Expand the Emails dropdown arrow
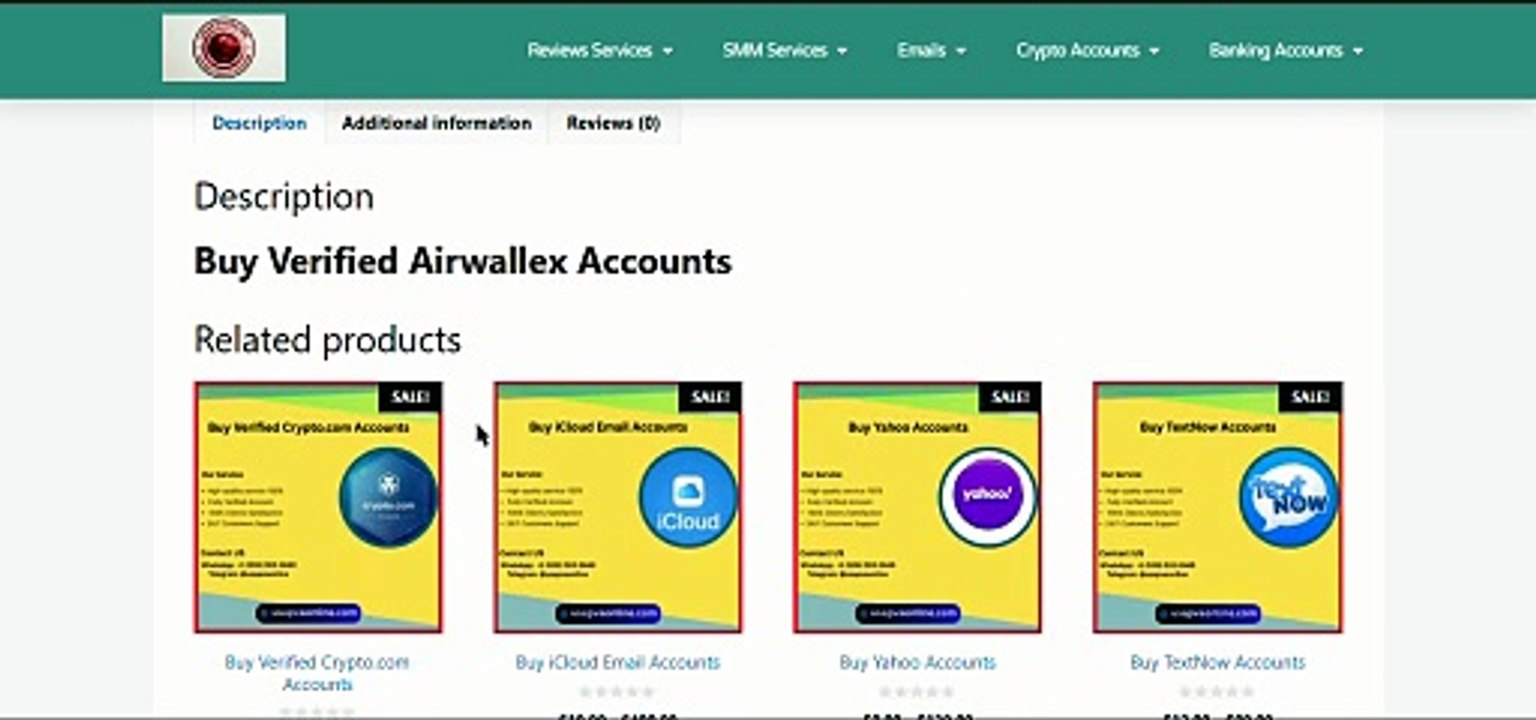The height and width of the screenshot is (720, 1536). 961,51
